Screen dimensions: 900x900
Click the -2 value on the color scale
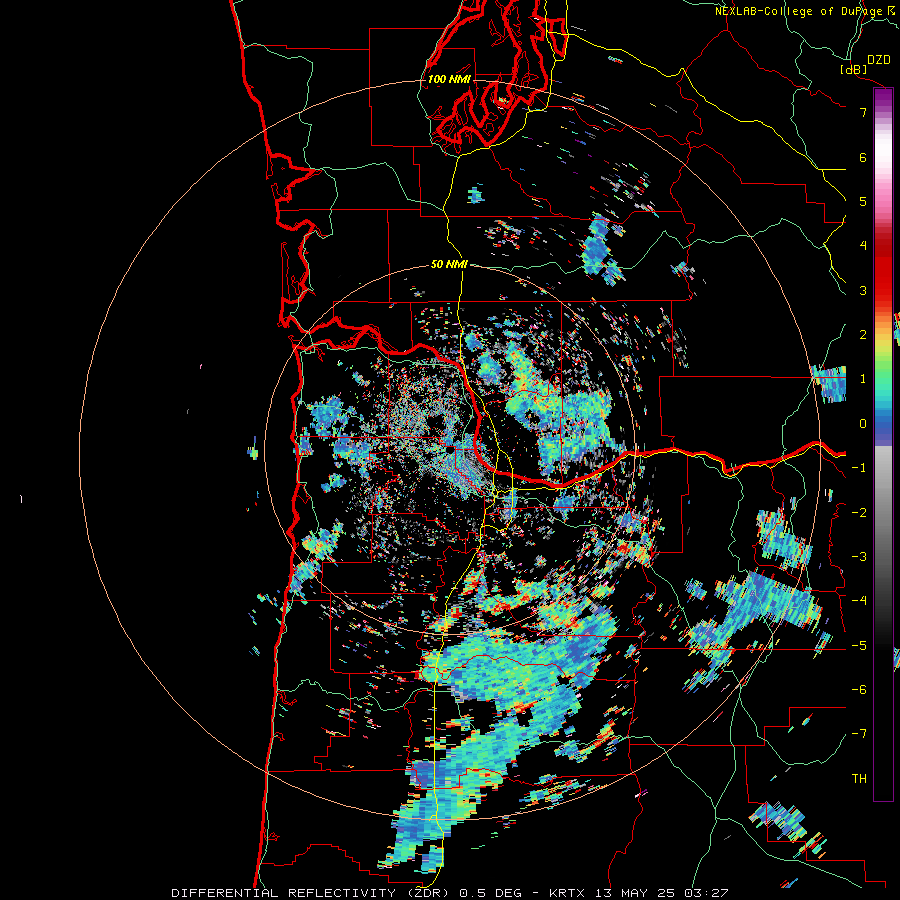(859, 513)
